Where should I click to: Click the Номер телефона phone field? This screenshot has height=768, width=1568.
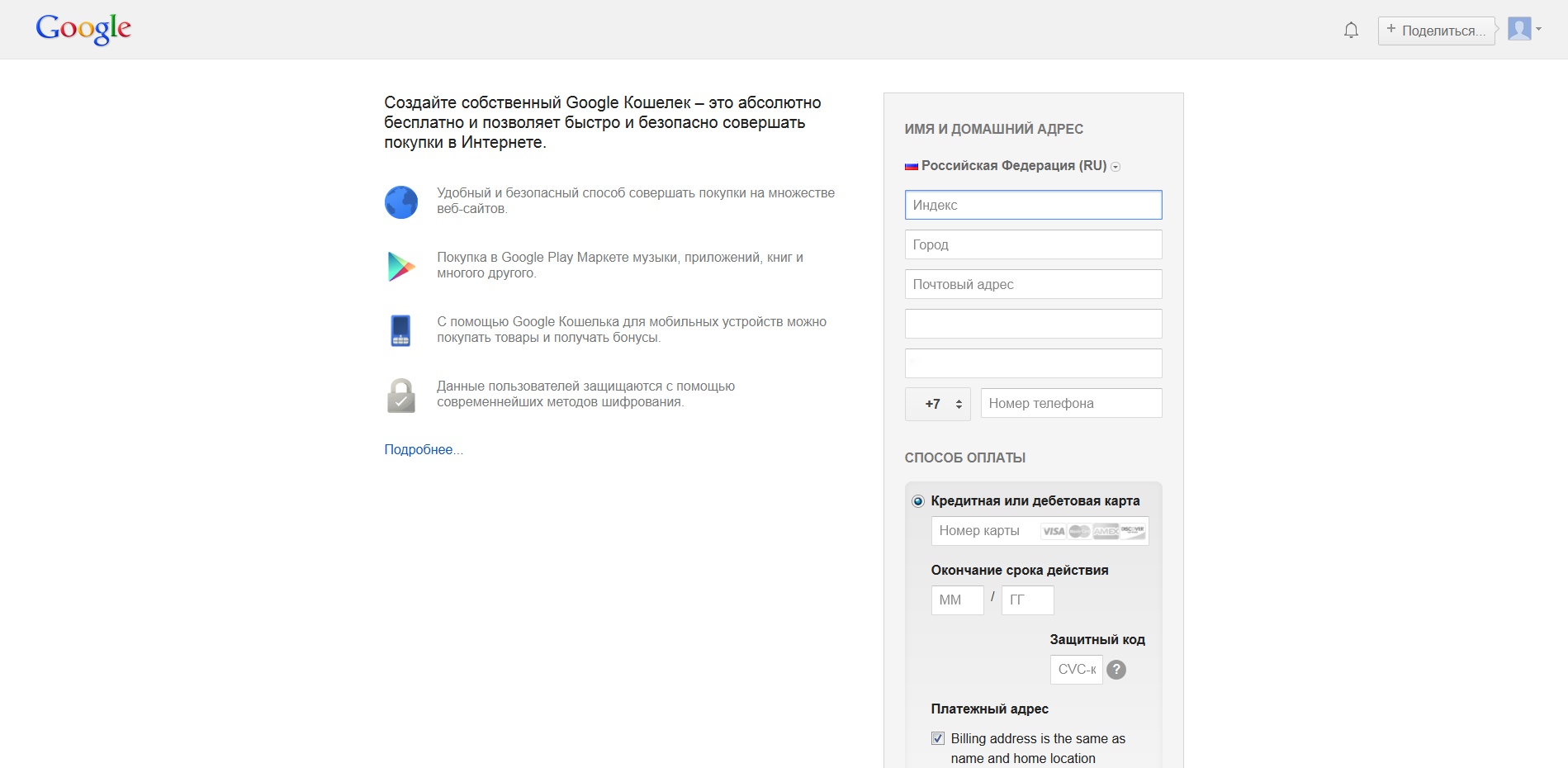(1071, 403)
